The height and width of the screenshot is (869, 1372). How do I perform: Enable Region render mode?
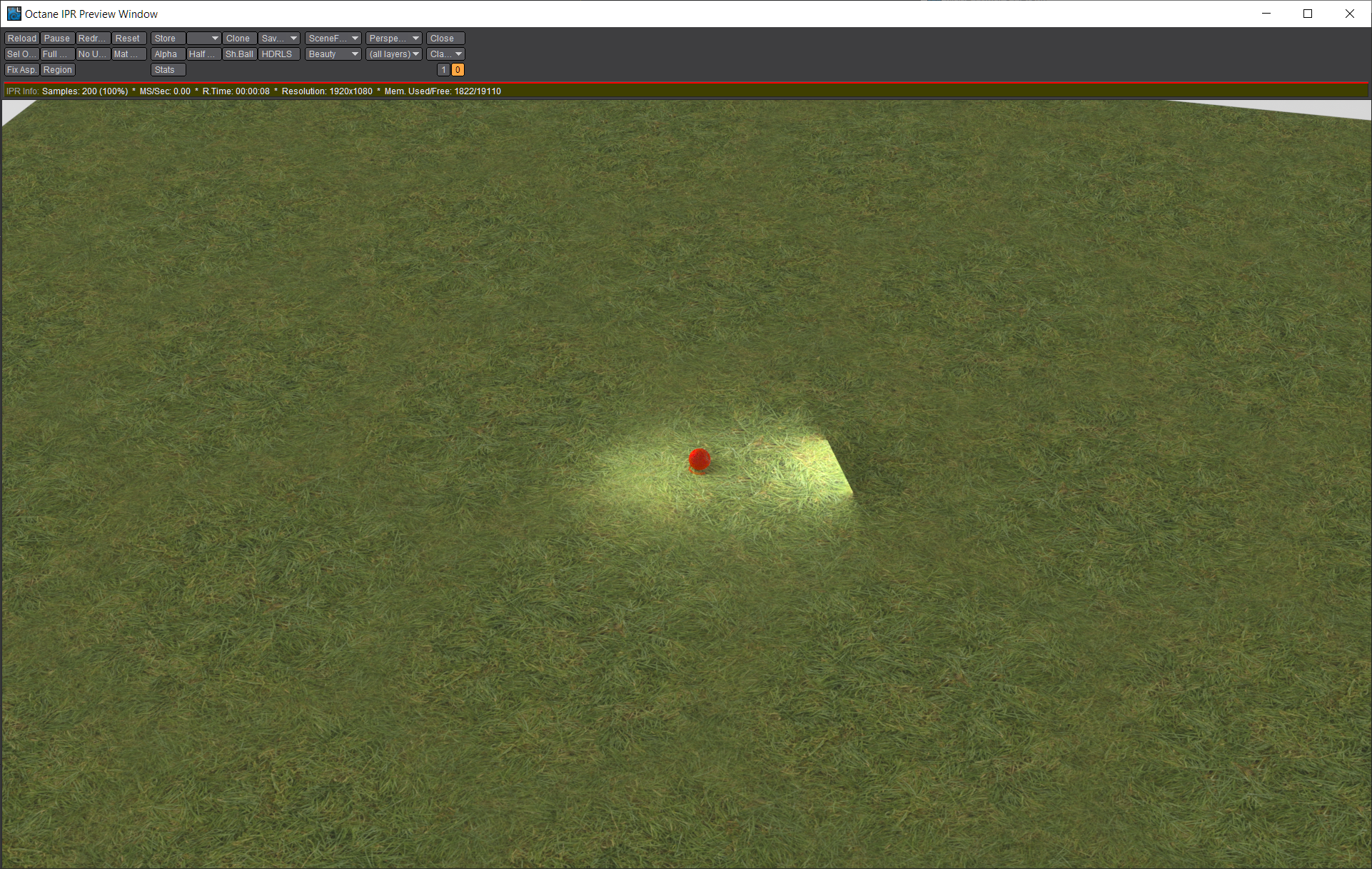point(57,70)
